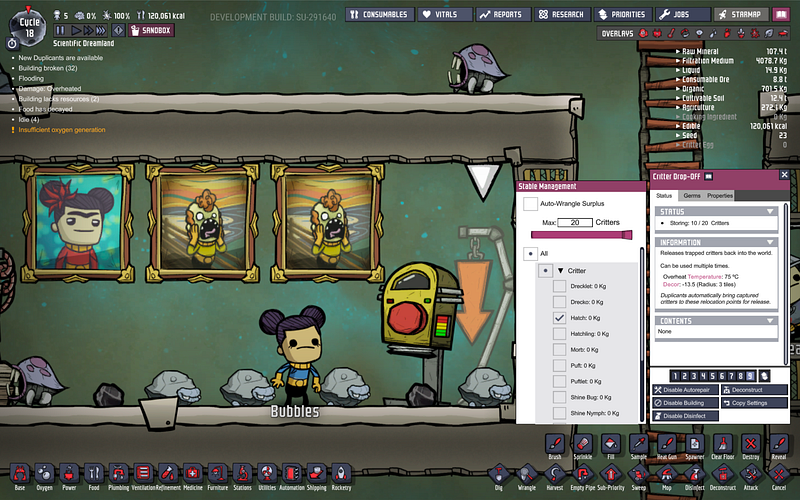The width and height of the screenshot is (800, 500).
Task: Switch to the Germs tab
Action: pos(691,195)
